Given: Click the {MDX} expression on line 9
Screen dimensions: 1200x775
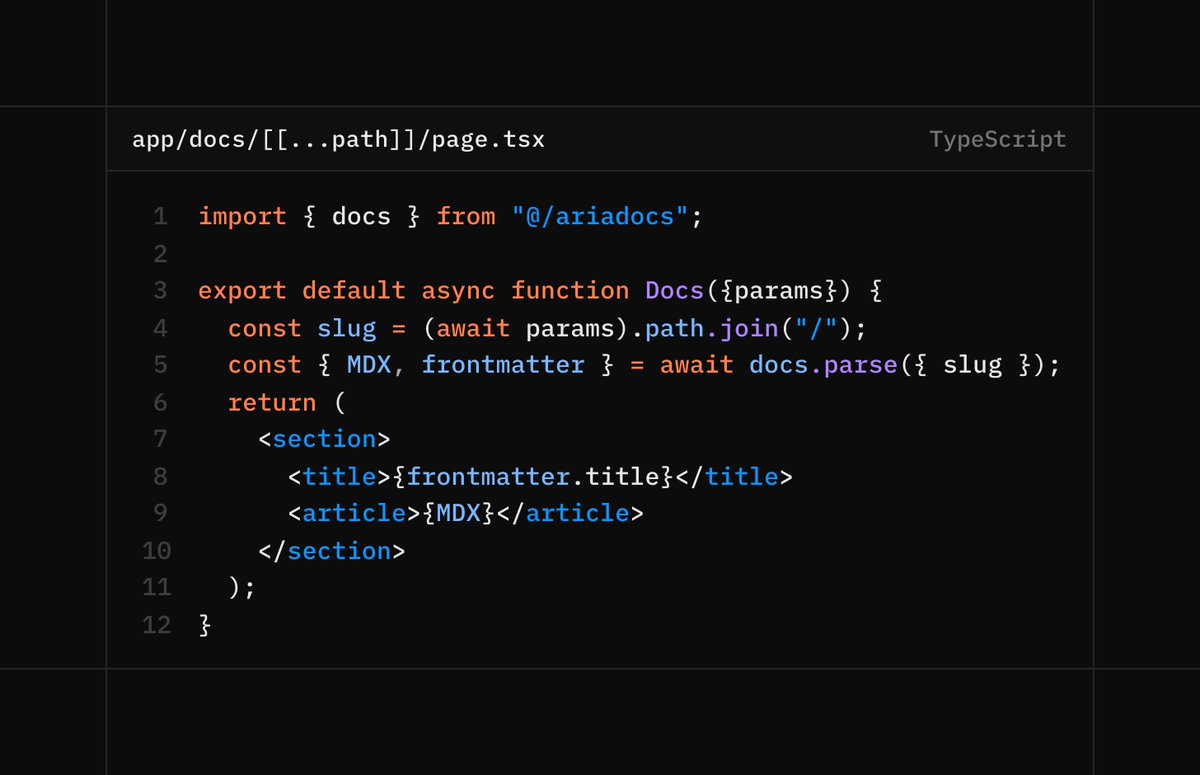Looking at the screenshot, I should tap(458, 514).
